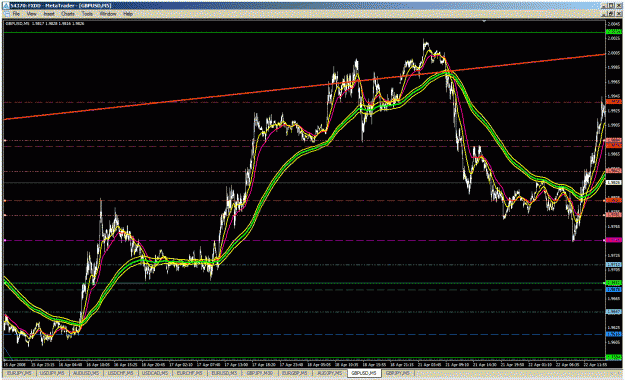Switch to the EURJPY,M5 chart tab
The image size is (625, 380).
pyautogui.click(x=19, y=373)
